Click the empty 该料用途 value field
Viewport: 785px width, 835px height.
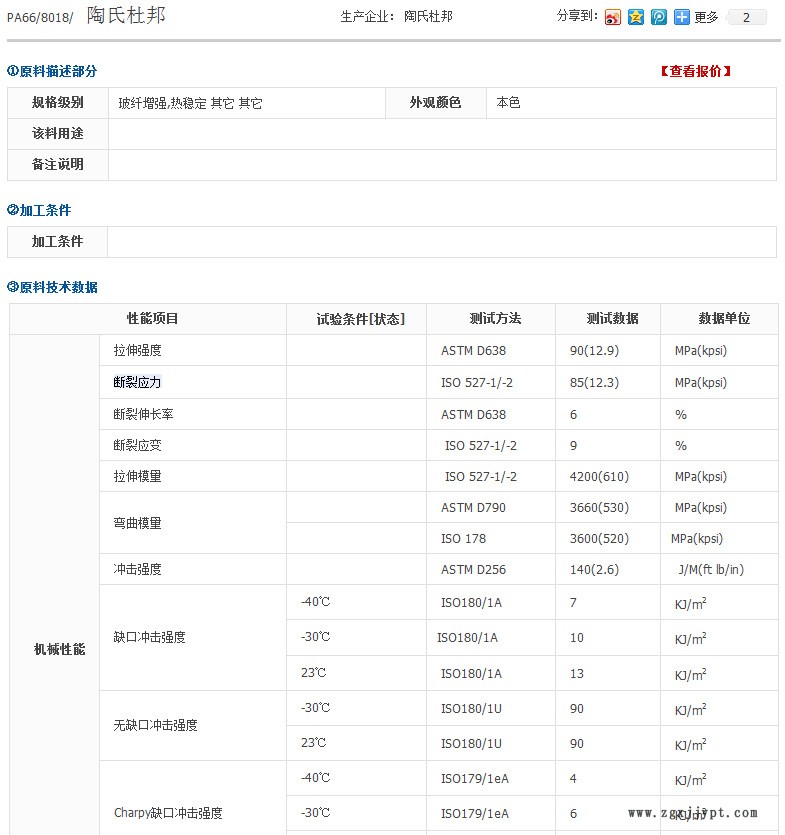[x=440, y=134]
